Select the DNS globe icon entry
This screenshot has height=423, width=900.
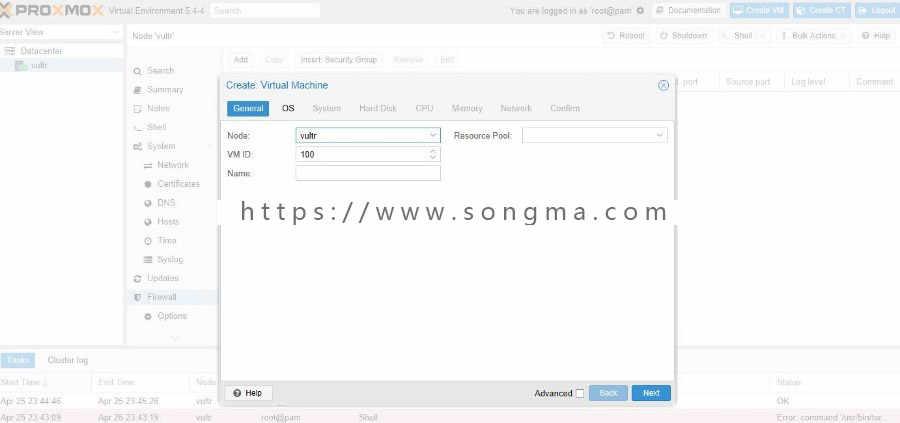click(x=148, y=203)
